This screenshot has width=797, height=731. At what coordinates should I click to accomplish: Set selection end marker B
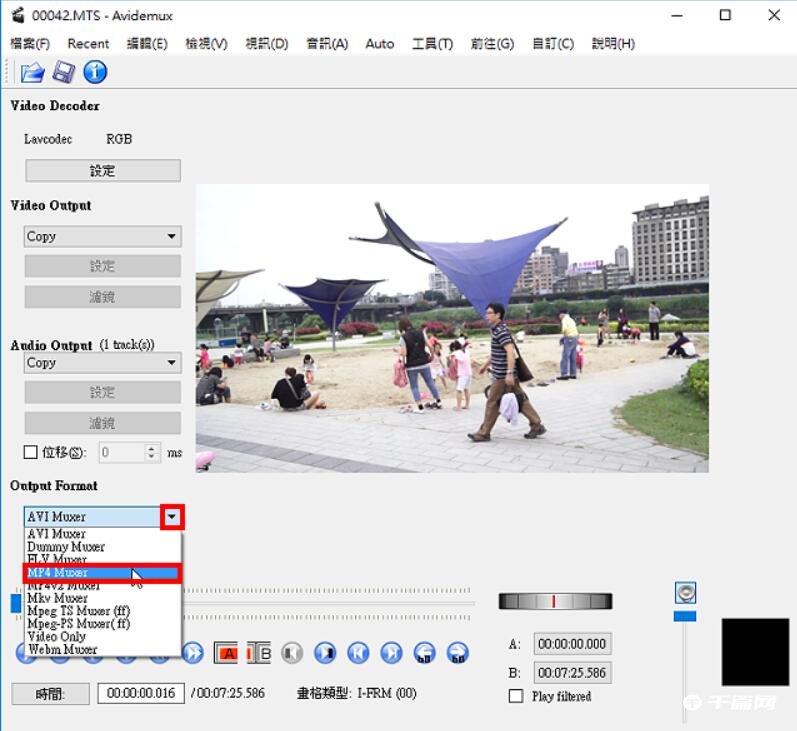tap(259, 653)
